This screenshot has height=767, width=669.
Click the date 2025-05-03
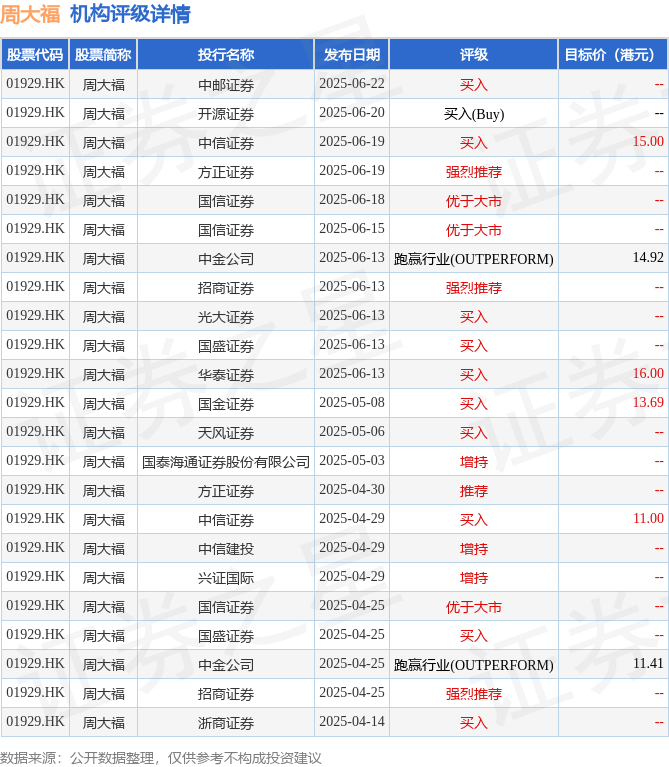(352, 460)
